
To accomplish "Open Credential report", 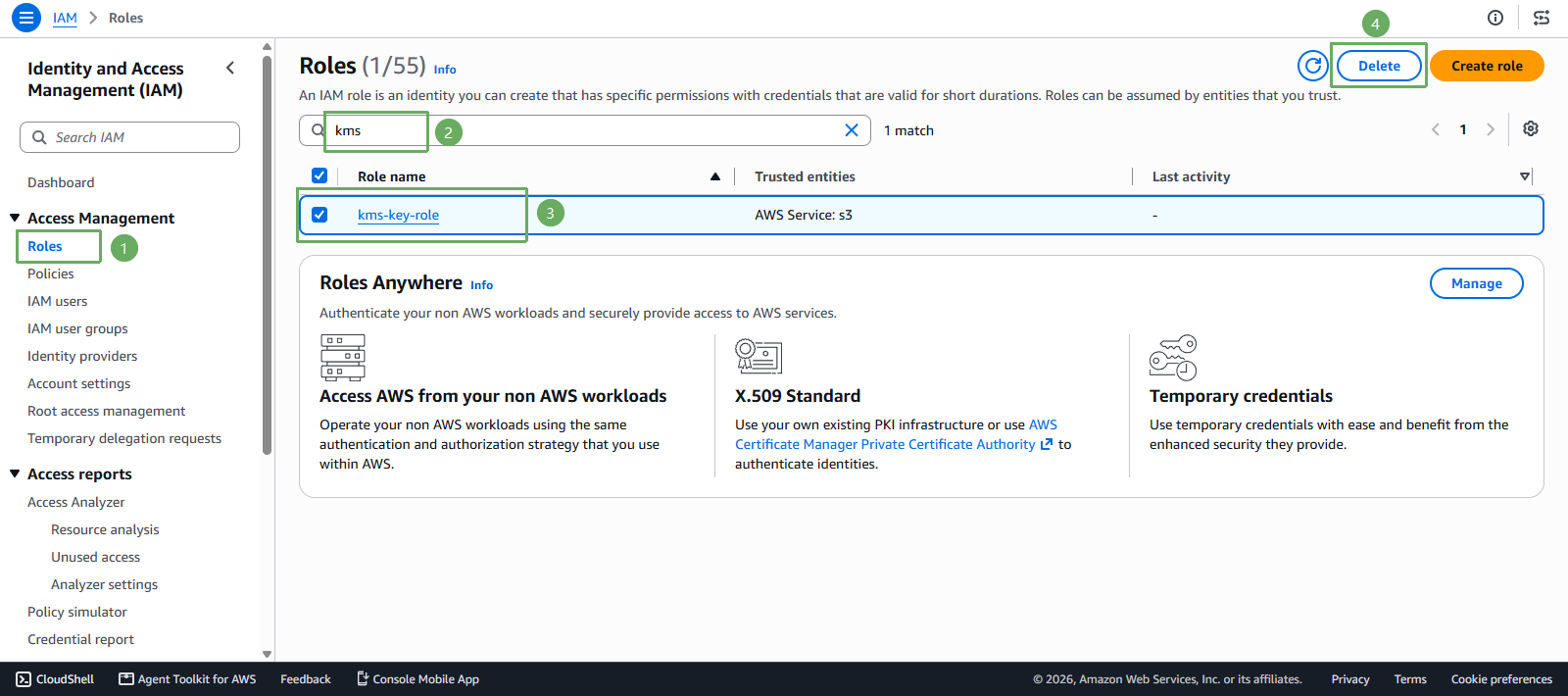I will pos(80,639).
